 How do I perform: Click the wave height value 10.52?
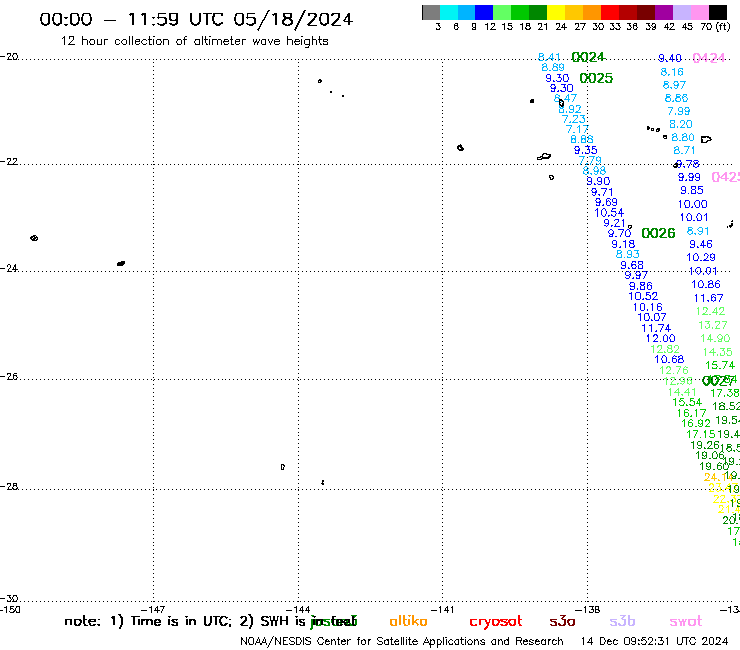click(x=643, y=296)
